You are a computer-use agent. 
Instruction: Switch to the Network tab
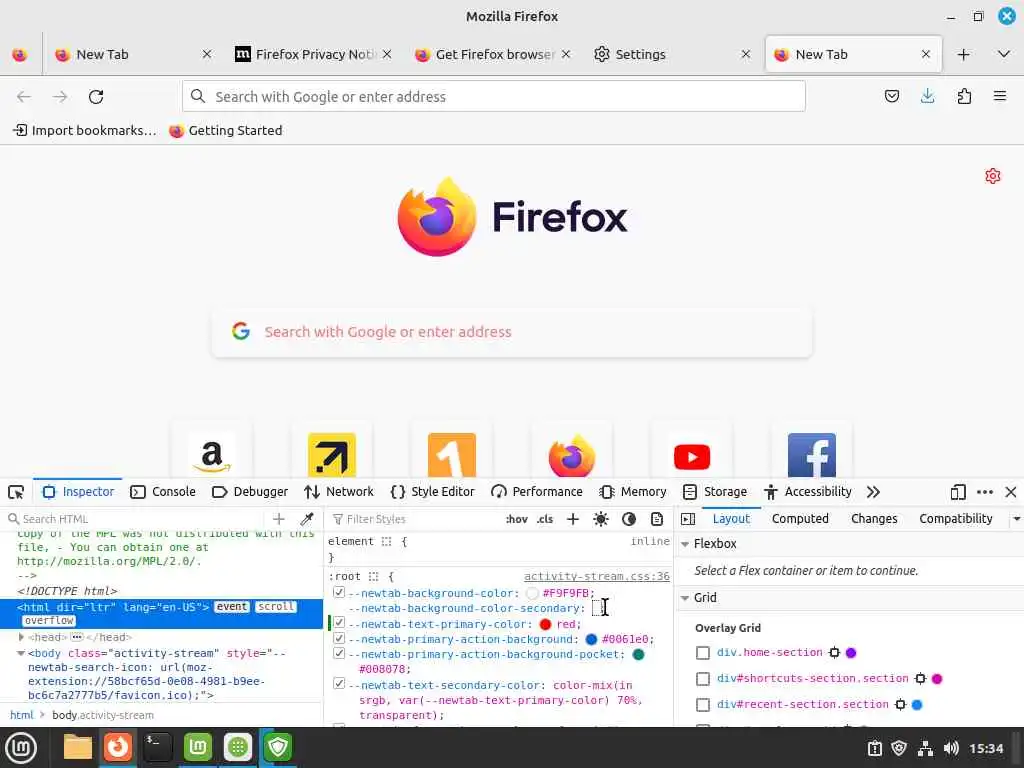pos(339,492)
